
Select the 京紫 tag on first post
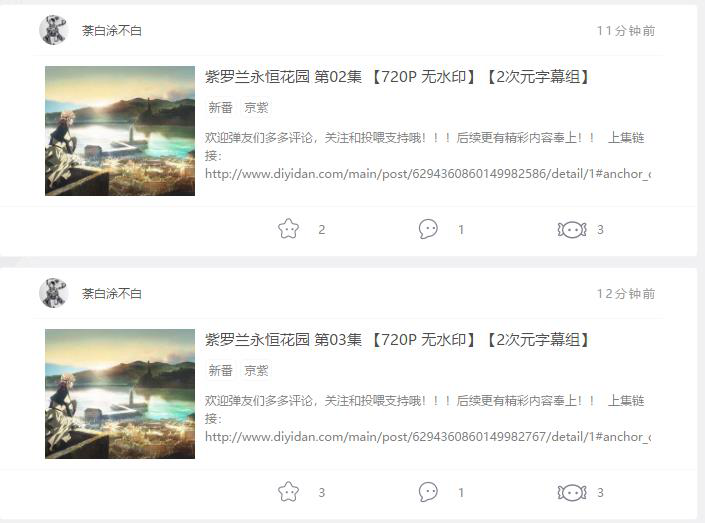click(x=256, y=107)
